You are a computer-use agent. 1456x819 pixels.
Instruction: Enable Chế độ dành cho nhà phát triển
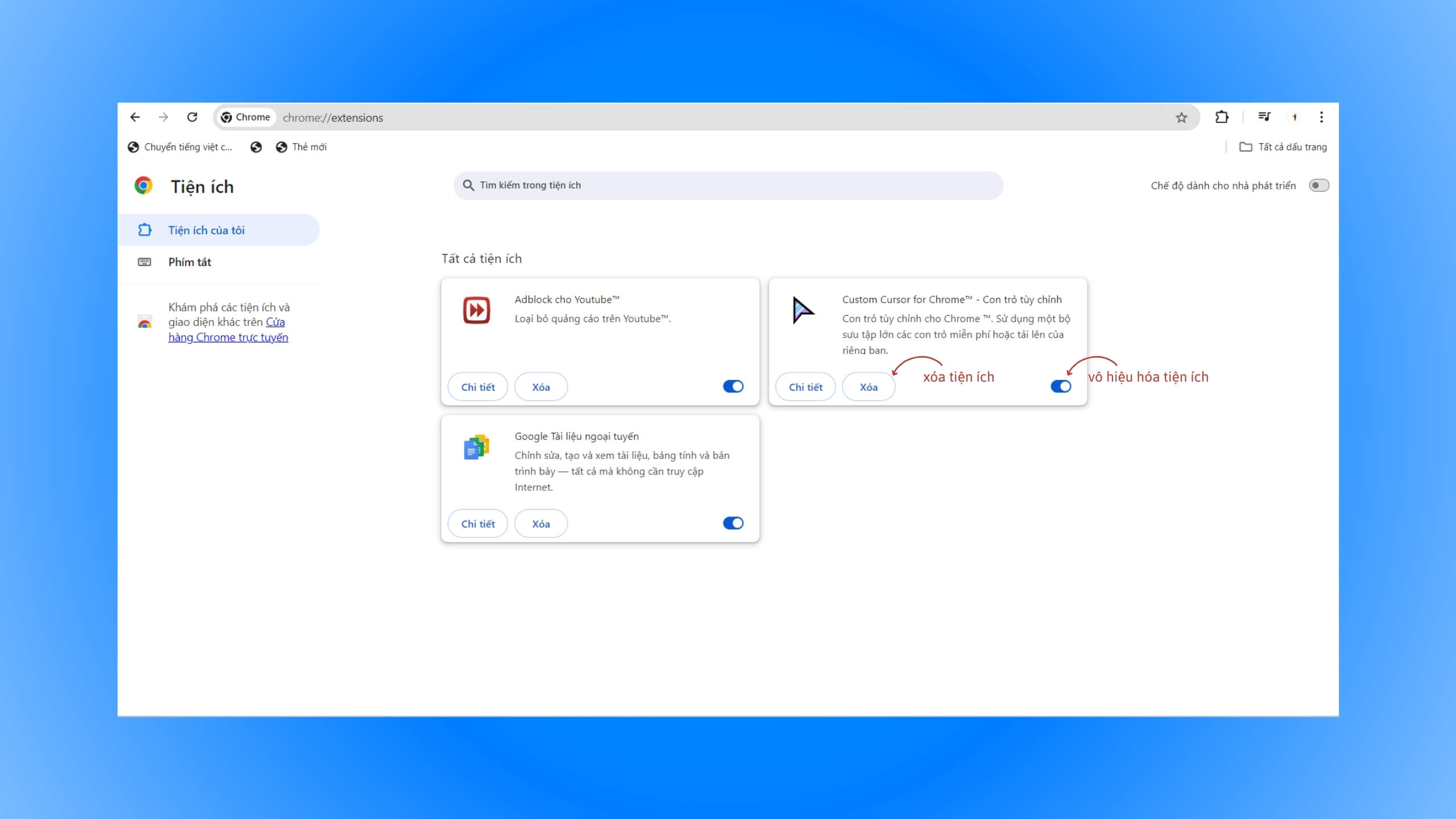click(1318, 185)
